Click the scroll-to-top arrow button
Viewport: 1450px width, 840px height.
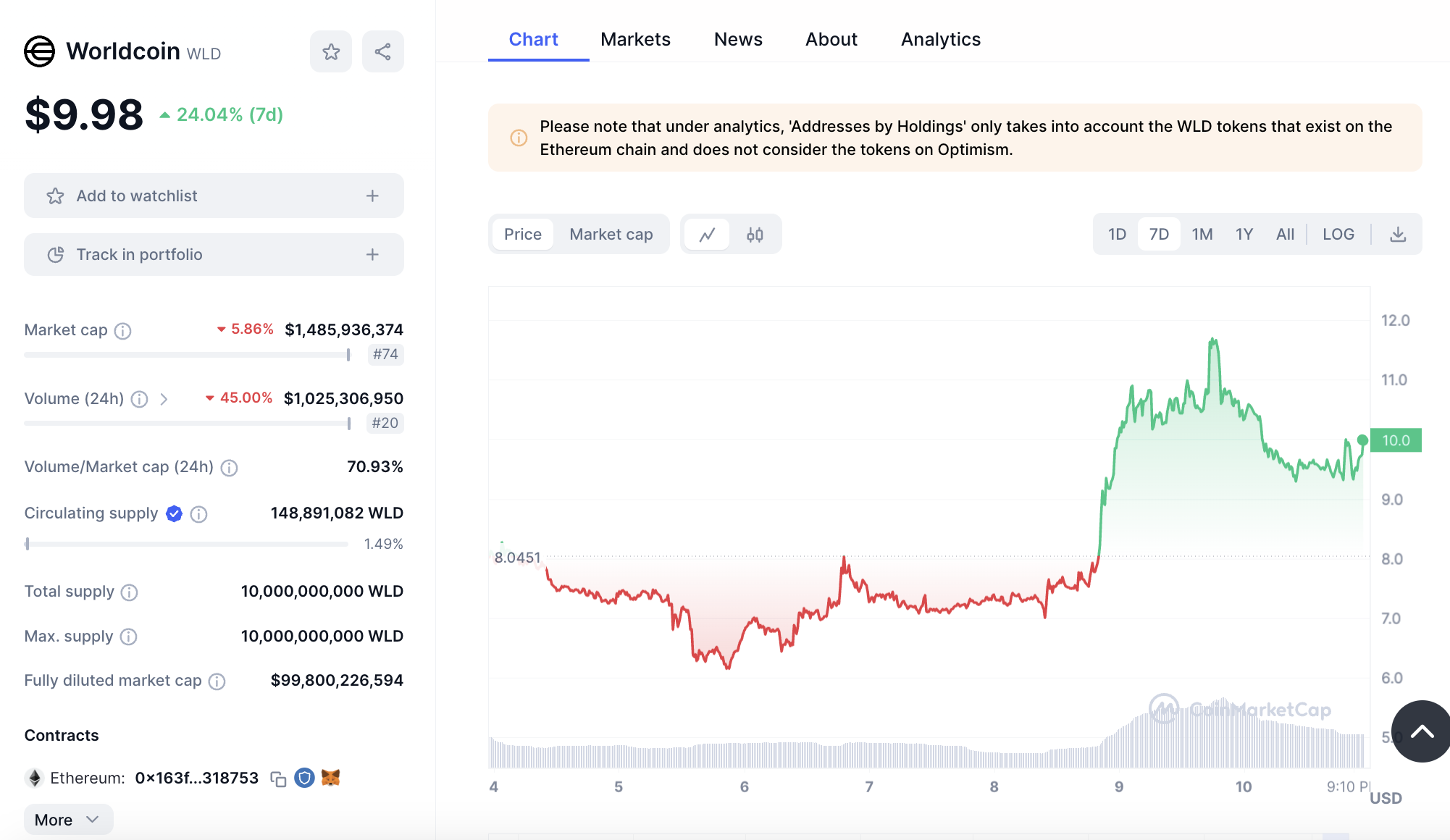pyautogui.click(x=1422, y=731)
